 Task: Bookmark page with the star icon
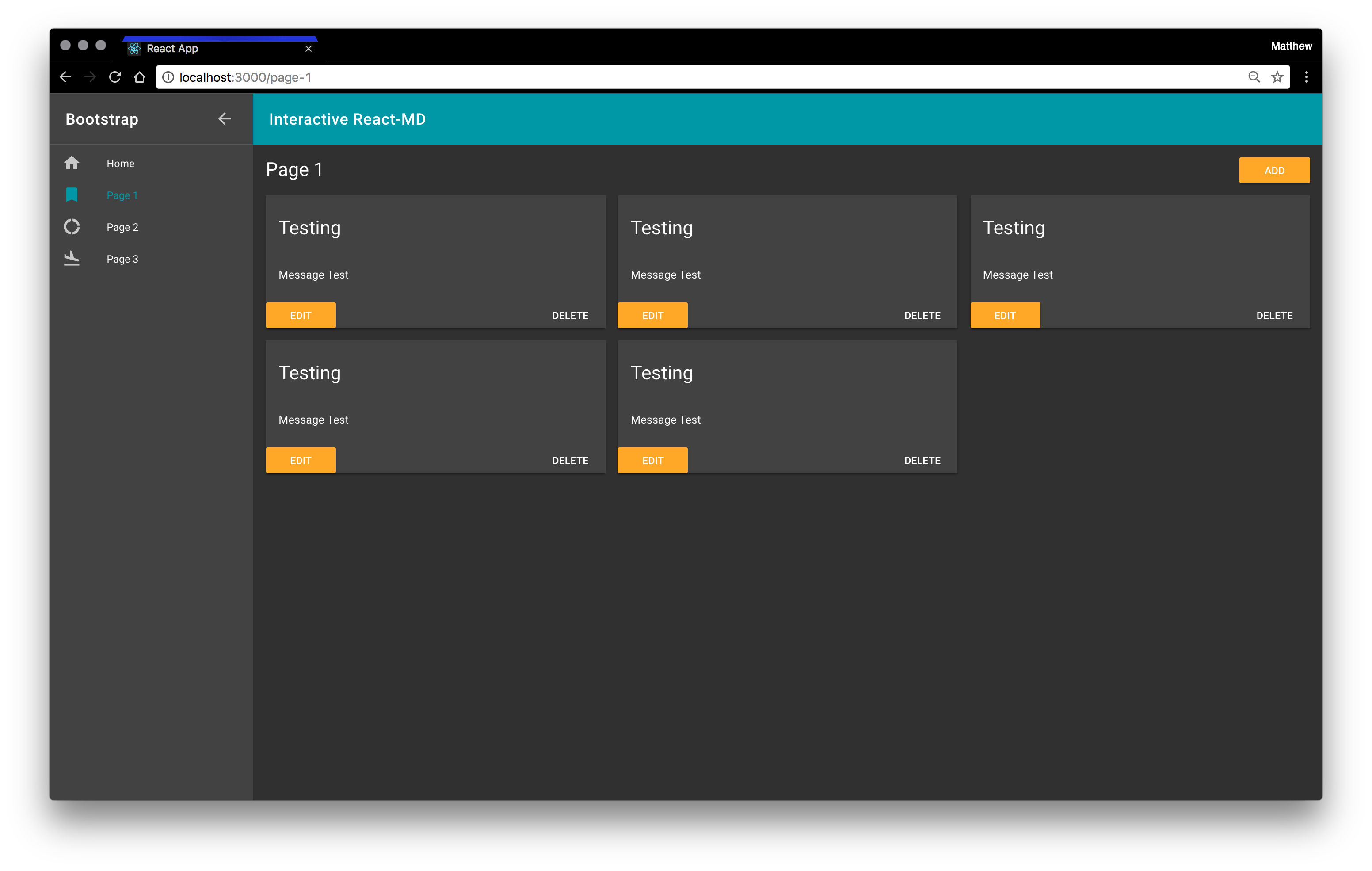click(x=1277, y=77)
